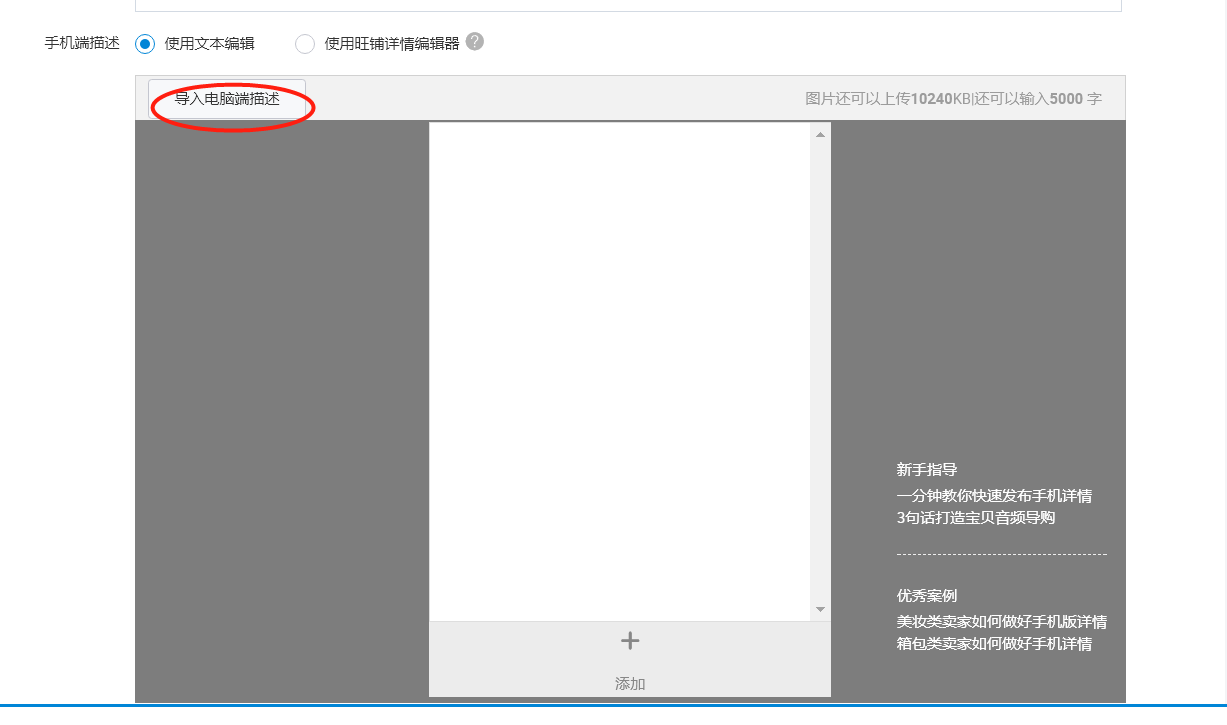Screen dimensions: 1227x725
Task: Click inside the blank mobile description editing area
Action: [x=619, y=370]
